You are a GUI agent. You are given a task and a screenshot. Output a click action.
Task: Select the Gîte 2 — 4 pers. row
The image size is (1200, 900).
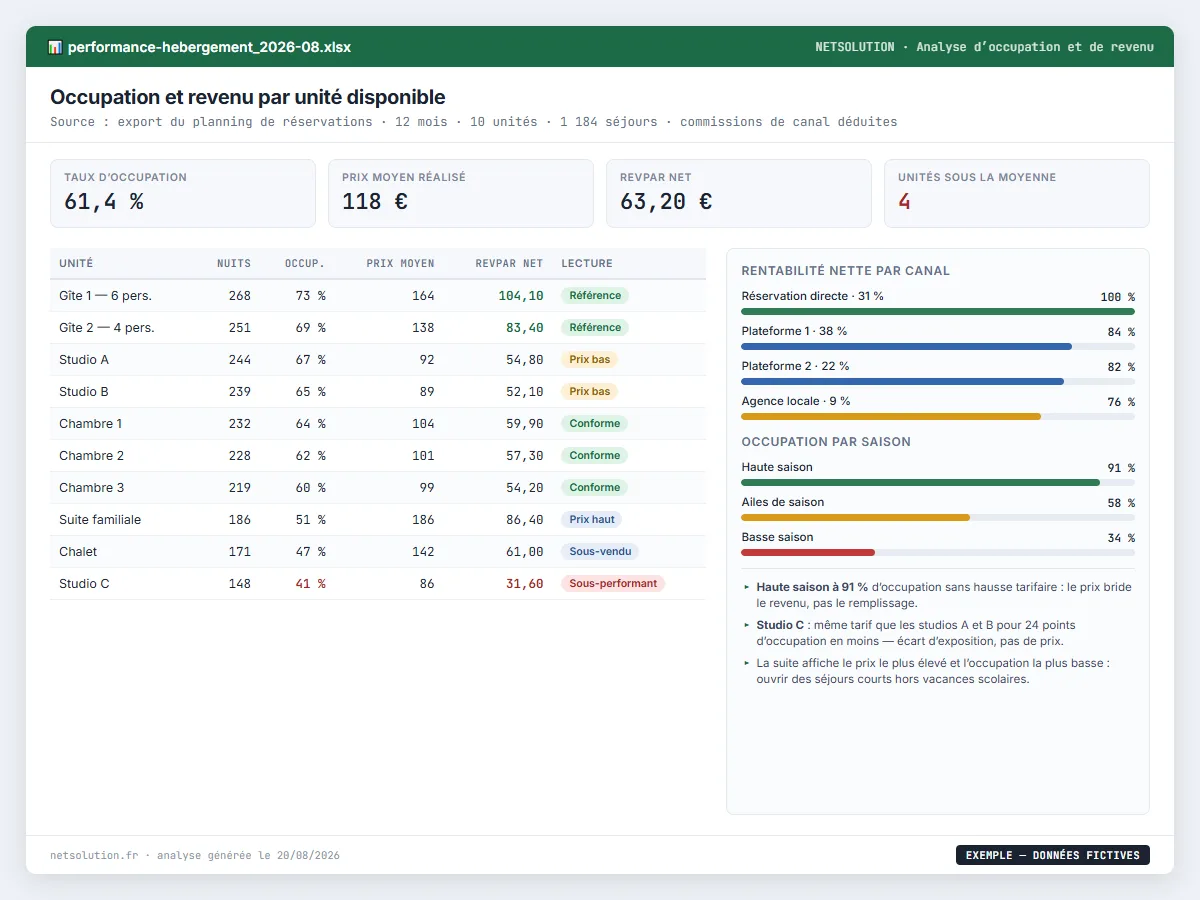[378, 328]
